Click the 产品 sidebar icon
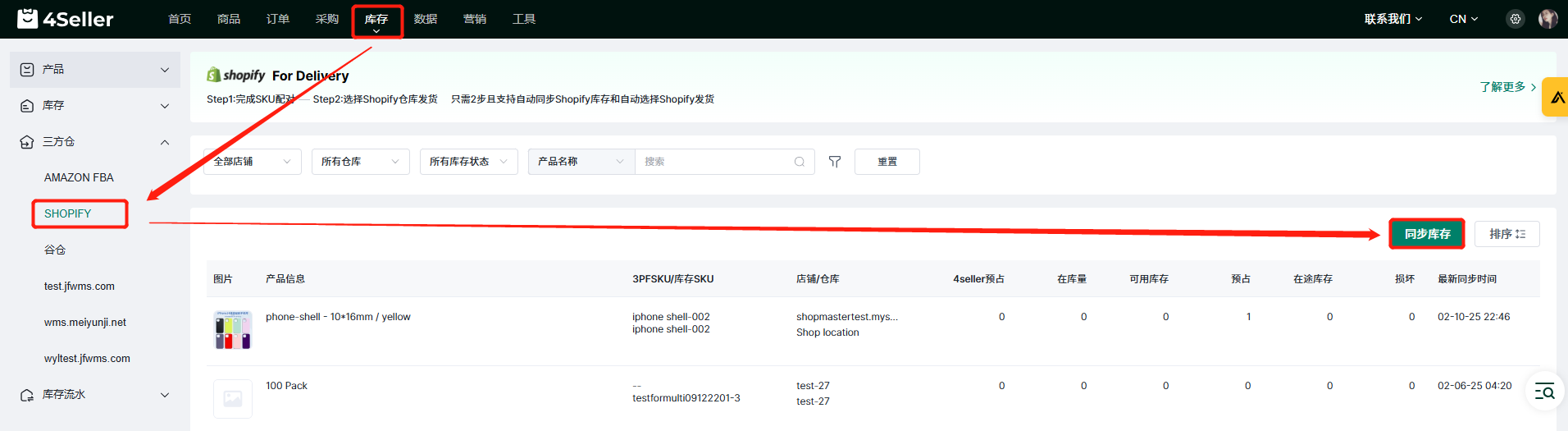 coord(27,70)
